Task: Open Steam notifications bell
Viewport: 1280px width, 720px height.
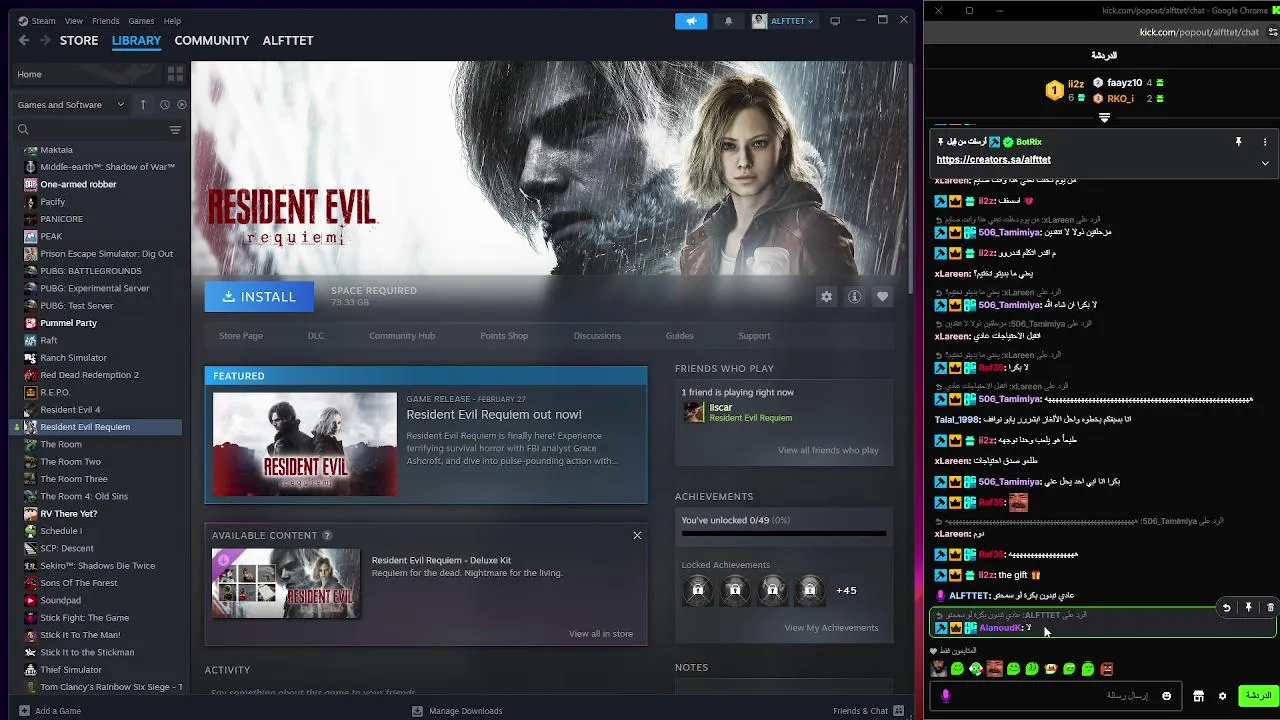Action: (x=728, y=20)
